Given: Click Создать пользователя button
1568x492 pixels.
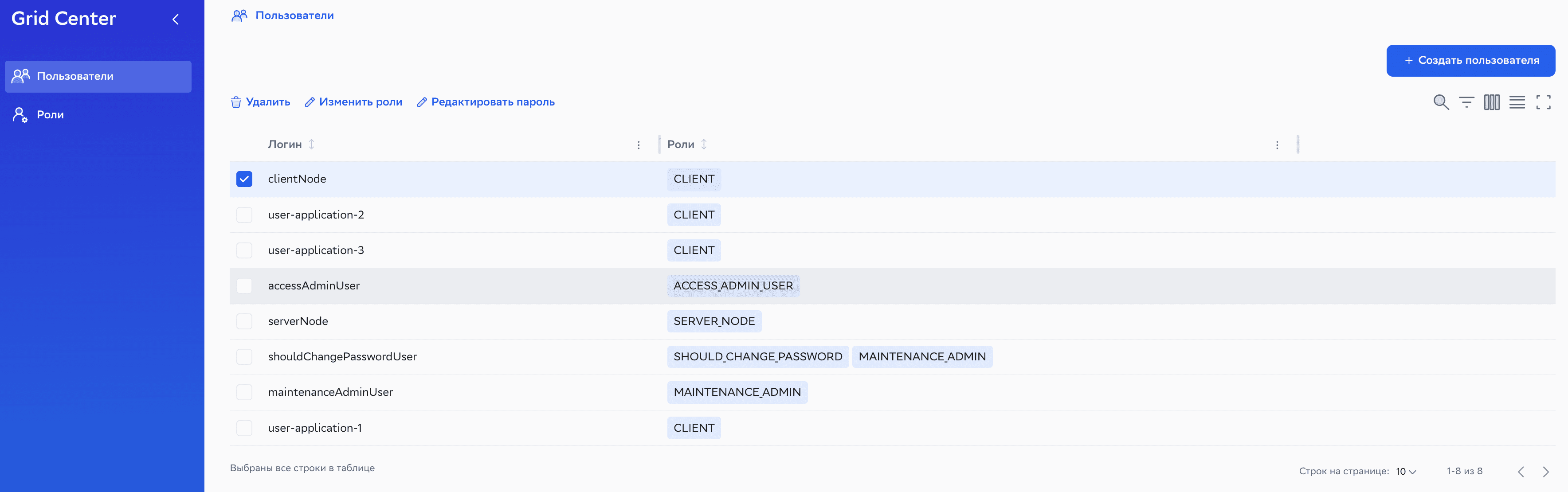Looking at the screenshot, I should click(1470, 60).
